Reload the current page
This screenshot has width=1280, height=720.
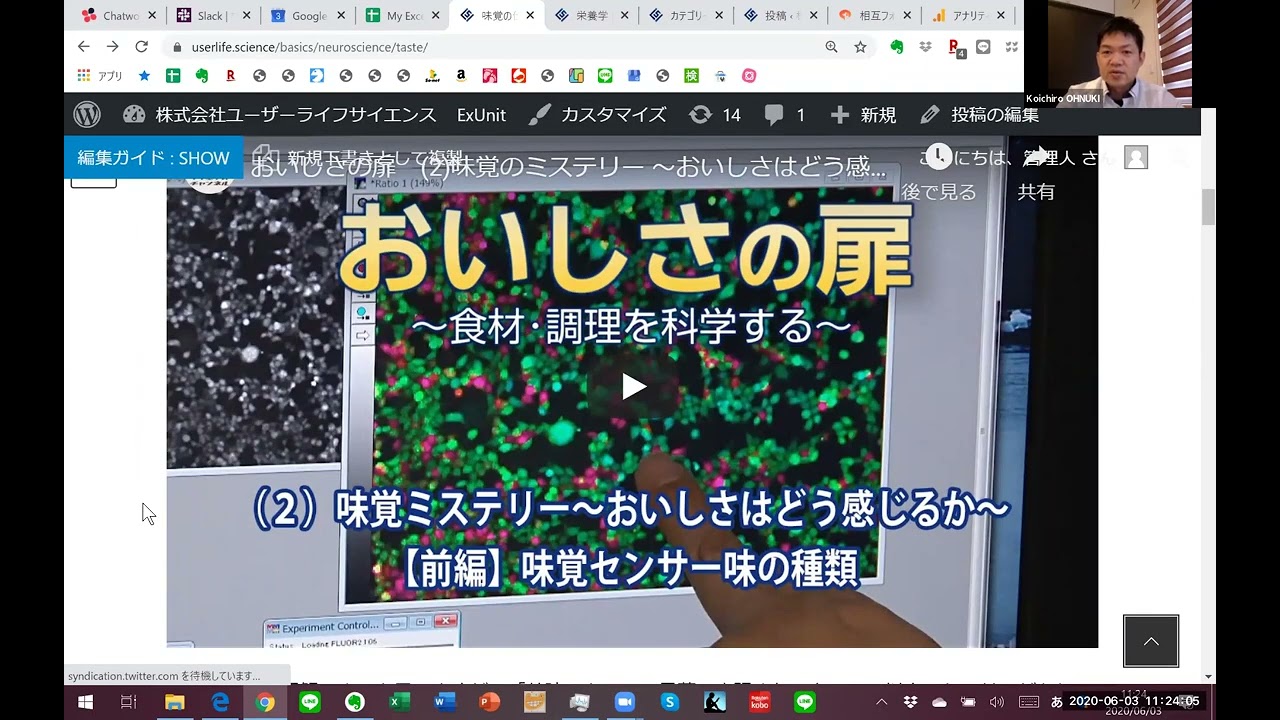click(x=142, y=47)
